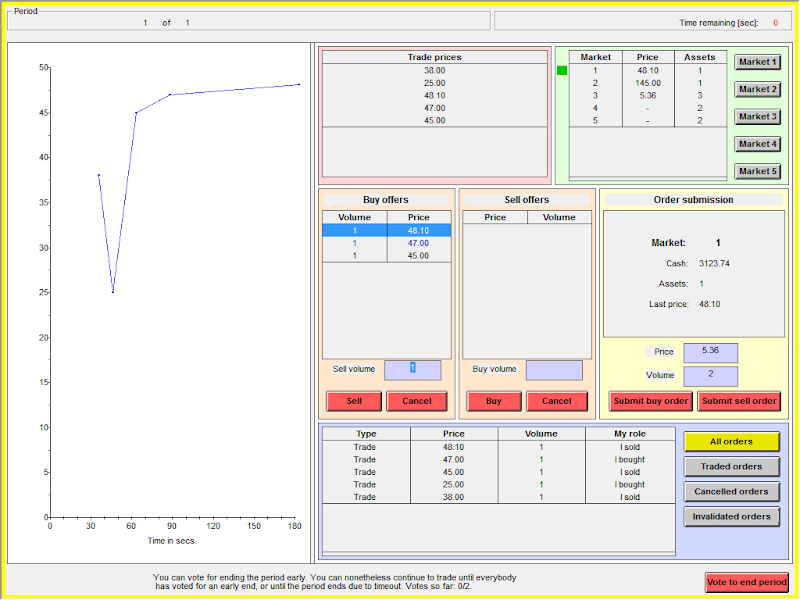Click the Sell offers Price column header
The height and width of the screenshot is (600, 800).
pos(495,217)
